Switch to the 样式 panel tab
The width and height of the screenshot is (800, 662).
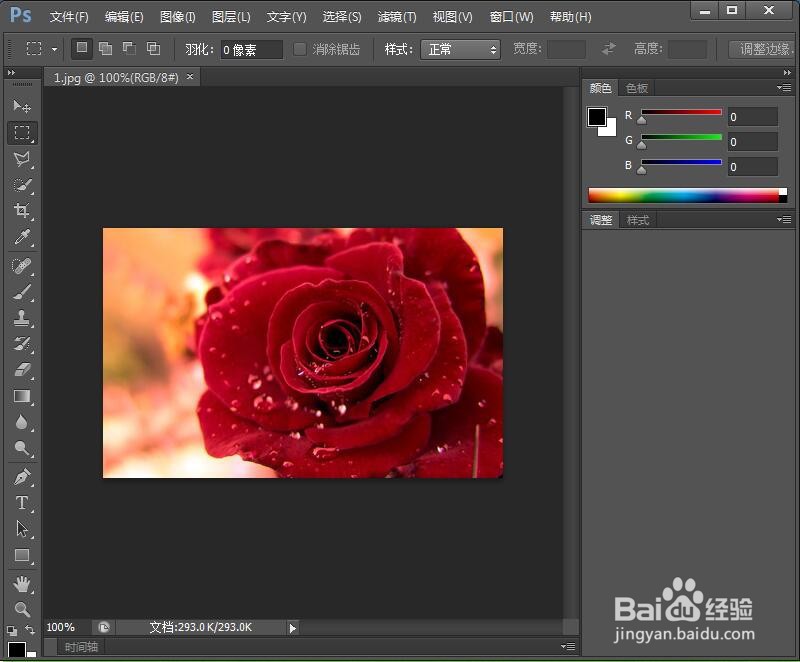[x=638, y=220]
